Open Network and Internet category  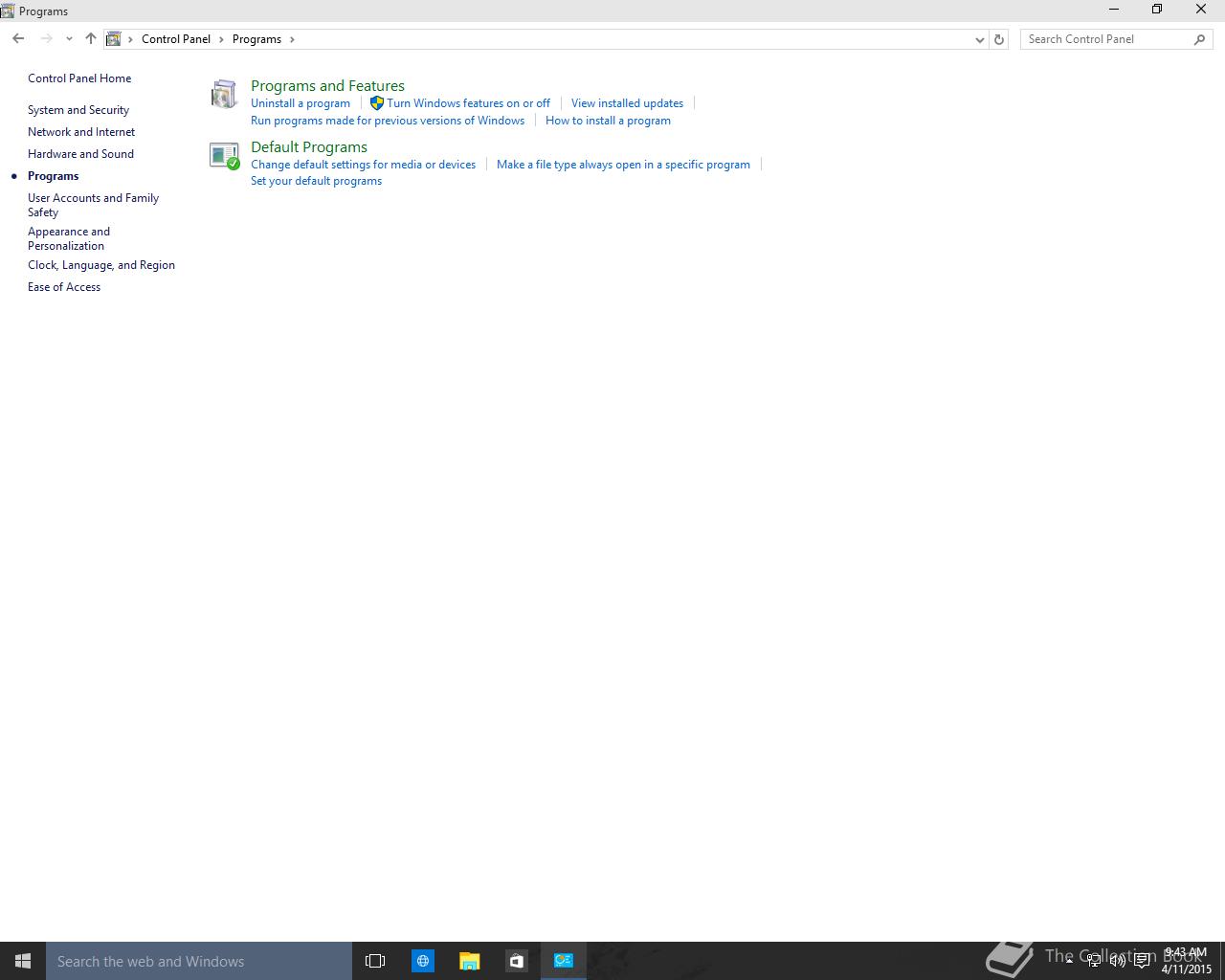click(81, 132)
